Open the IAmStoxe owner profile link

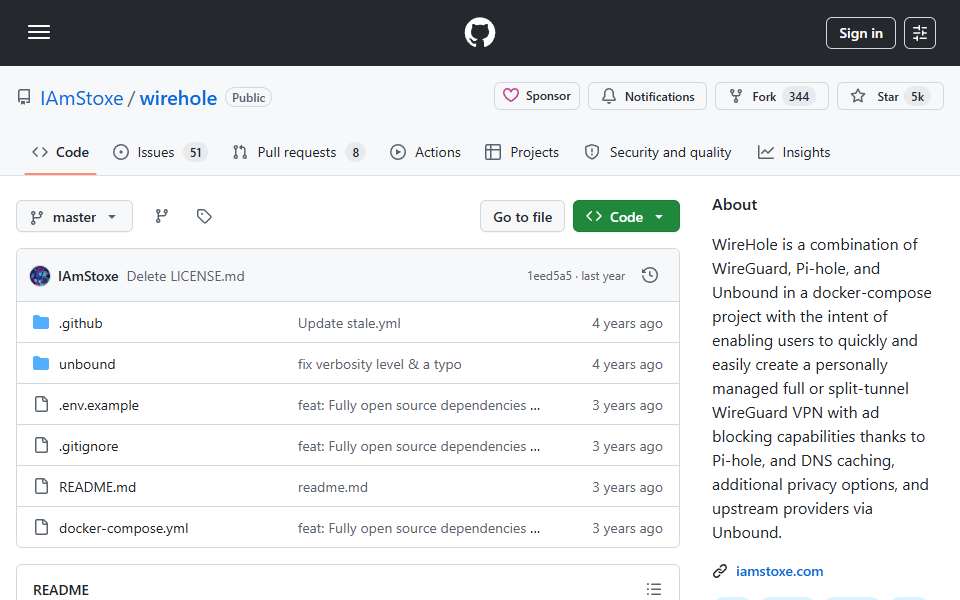click(x=81, y=98)
